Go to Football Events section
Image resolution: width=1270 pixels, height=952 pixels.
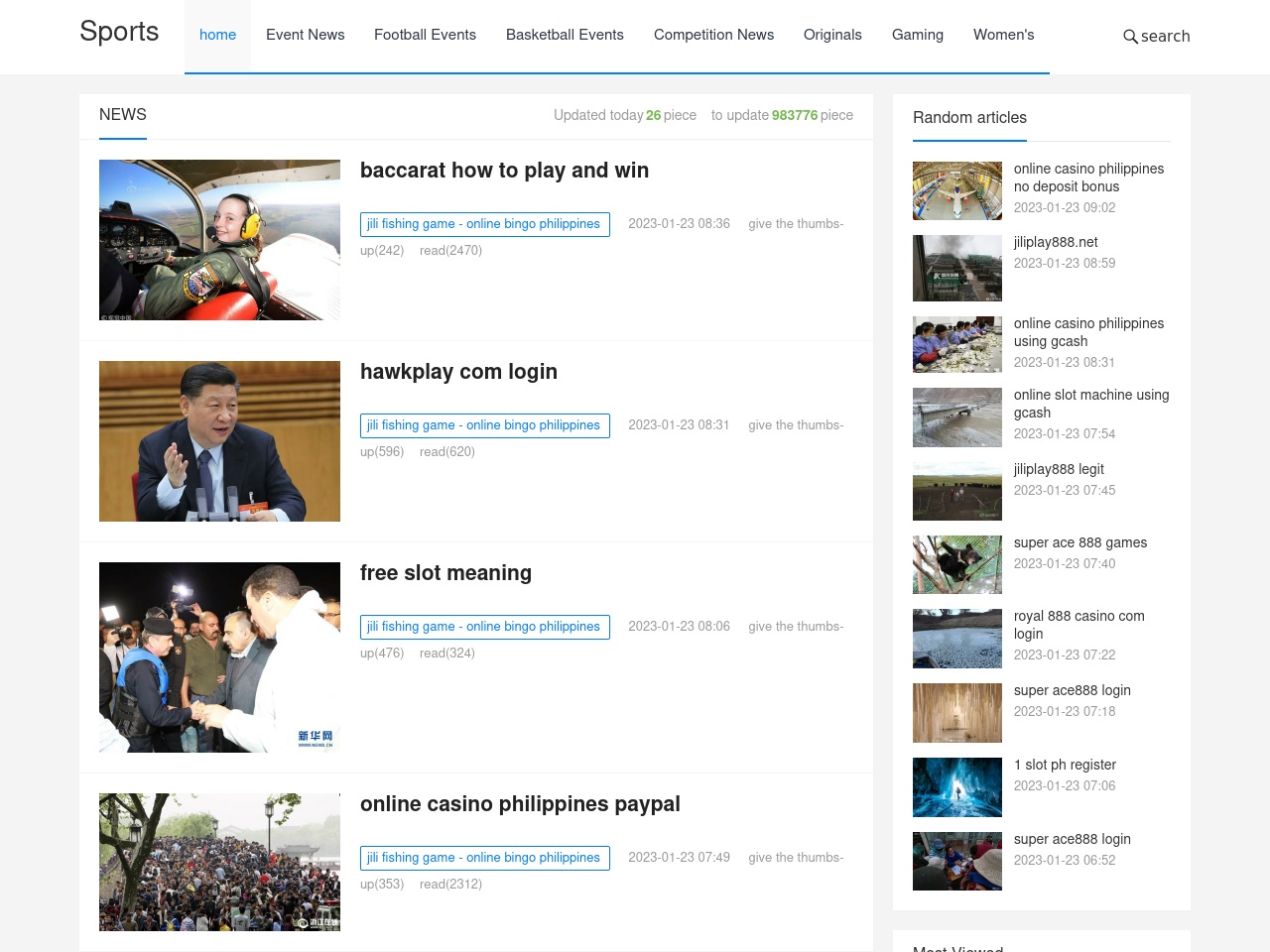(425, 35)
